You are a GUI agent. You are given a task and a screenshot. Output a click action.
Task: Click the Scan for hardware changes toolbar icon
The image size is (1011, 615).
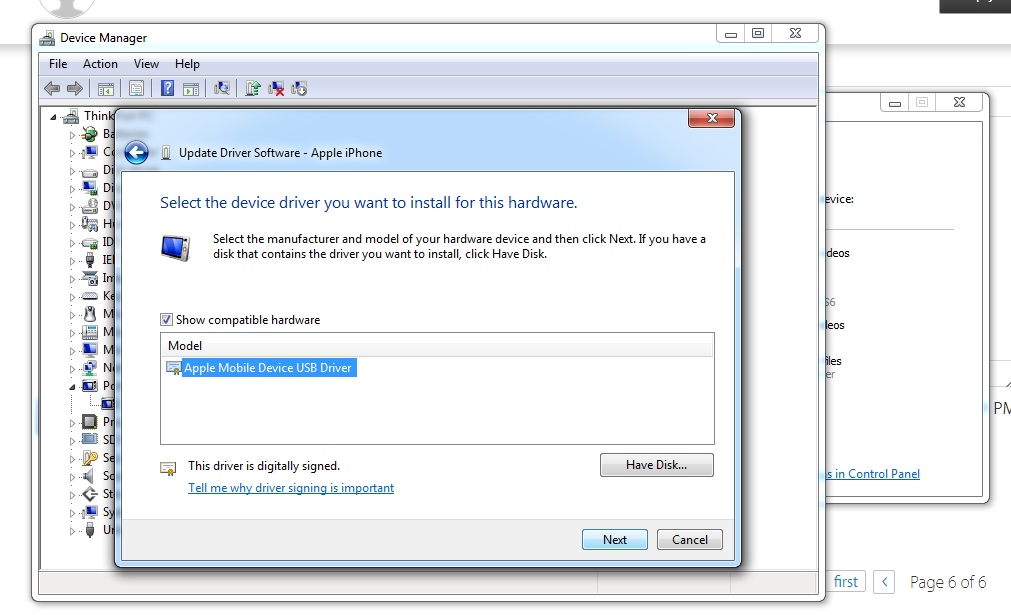(222, 88)
